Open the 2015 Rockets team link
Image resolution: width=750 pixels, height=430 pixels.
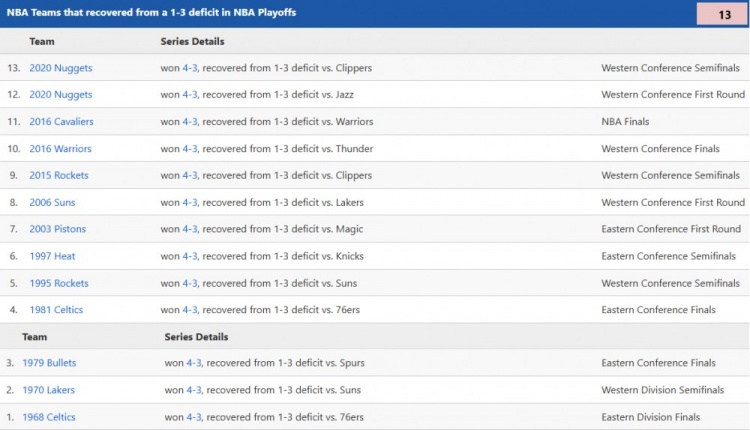[x=58, y=176]
